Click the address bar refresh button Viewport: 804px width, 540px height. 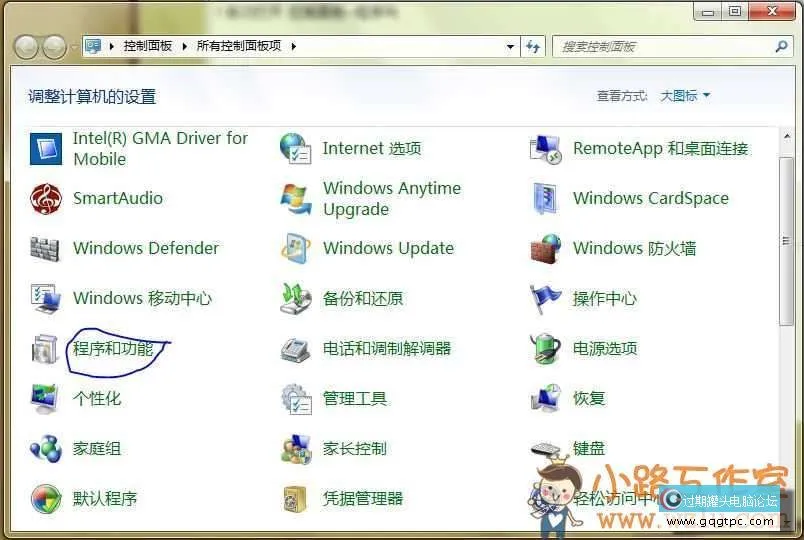click(533, 47)
